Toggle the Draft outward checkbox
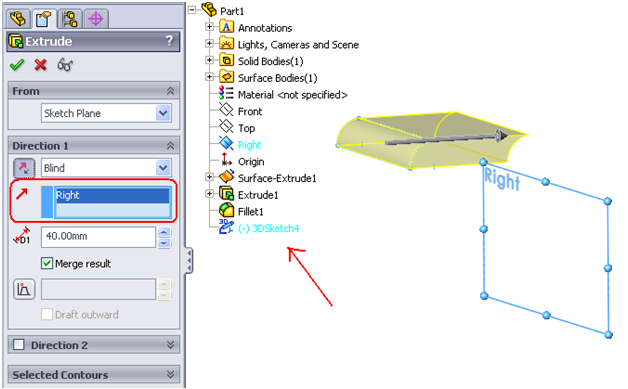 pyautogui.click(x=47, y=314)
